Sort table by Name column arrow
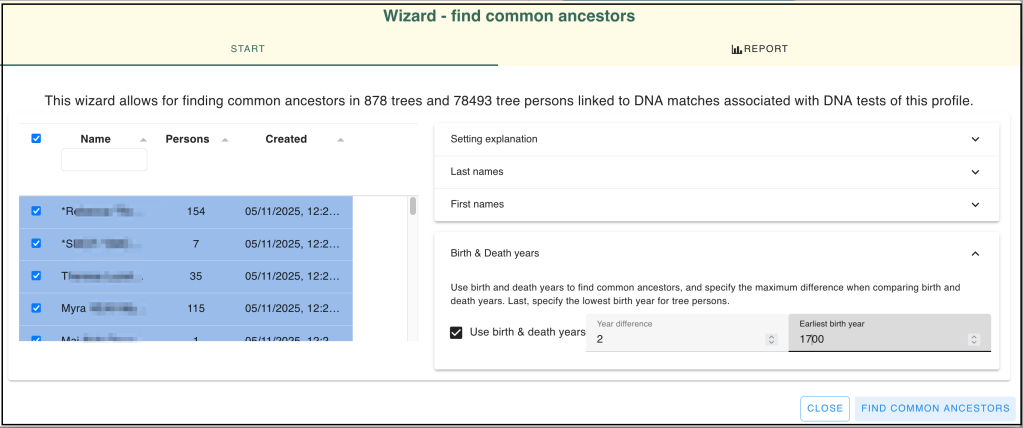This screenshot has width=1023, height=428. pyautogui.click(x=142, y=140)
